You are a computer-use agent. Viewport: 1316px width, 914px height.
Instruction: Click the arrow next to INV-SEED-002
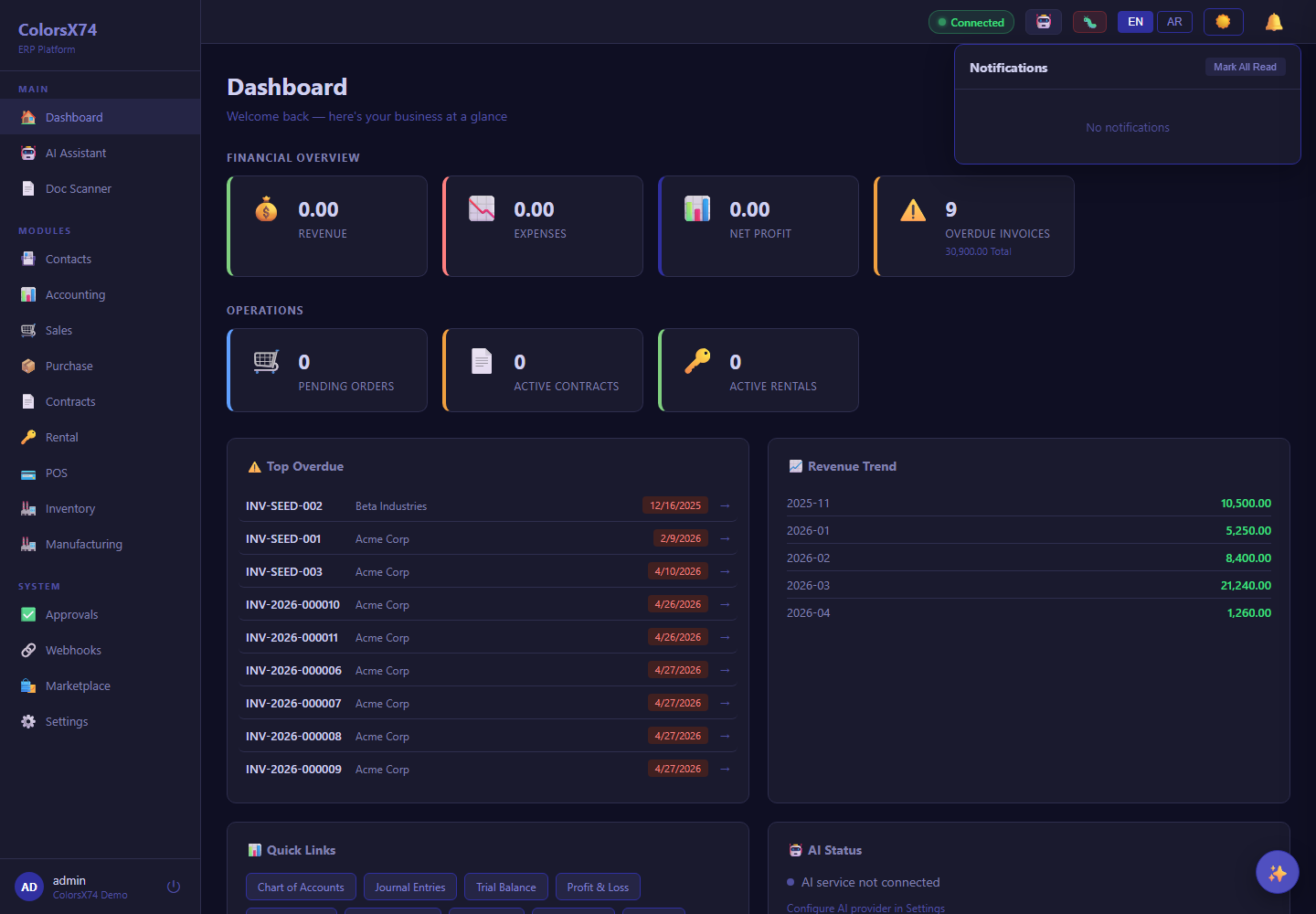coord(725,505)
